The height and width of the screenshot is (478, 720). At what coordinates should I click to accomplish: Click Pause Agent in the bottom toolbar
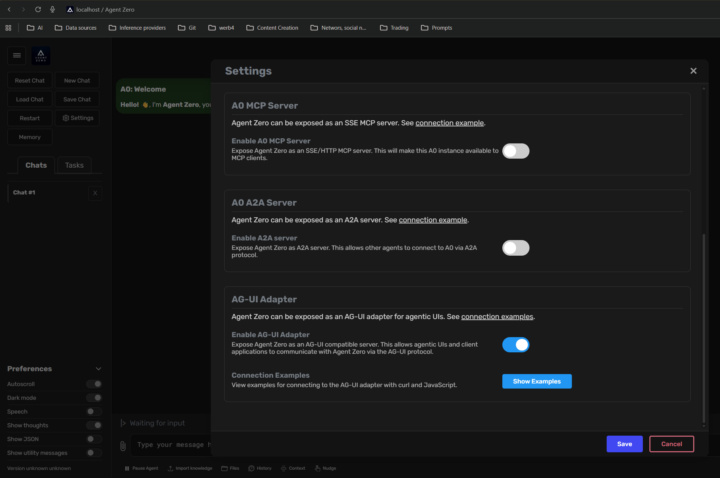click(x=141, y=468)
